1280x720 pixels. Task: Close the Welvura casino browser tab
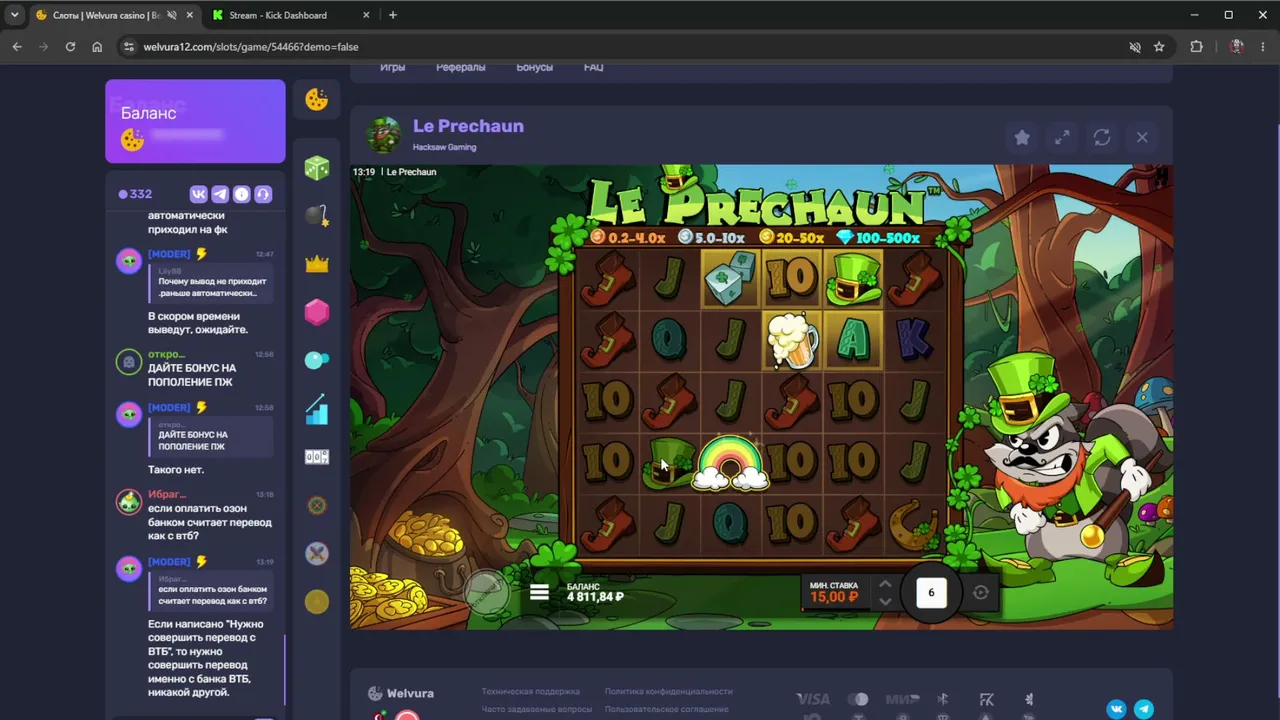pyautogui.click(x=189, y=15)
